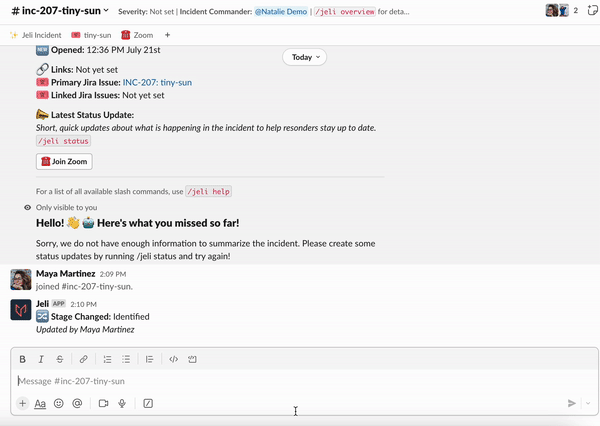The height and width of the screenshot is (426, 600).
Task: Focus the Message #inc-207-tiny-sun input
Action: coord(304,381)
